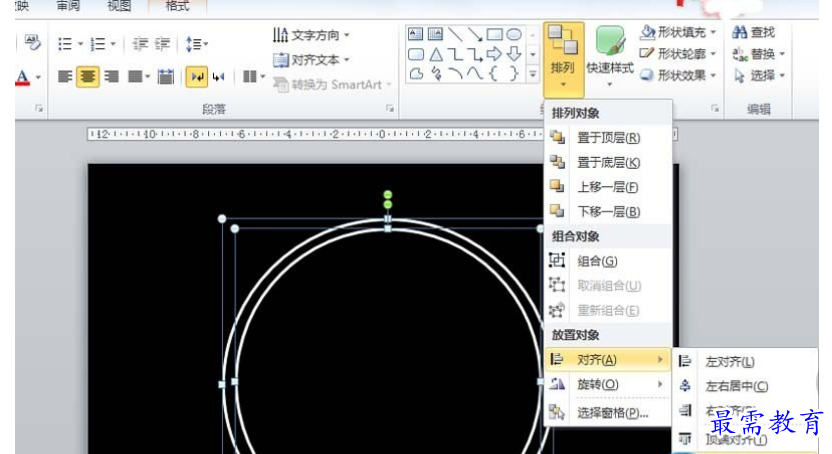Click the 替换 replace button
Screen dimensions: 832x454
pyautogui.click(x=759, y=54)
